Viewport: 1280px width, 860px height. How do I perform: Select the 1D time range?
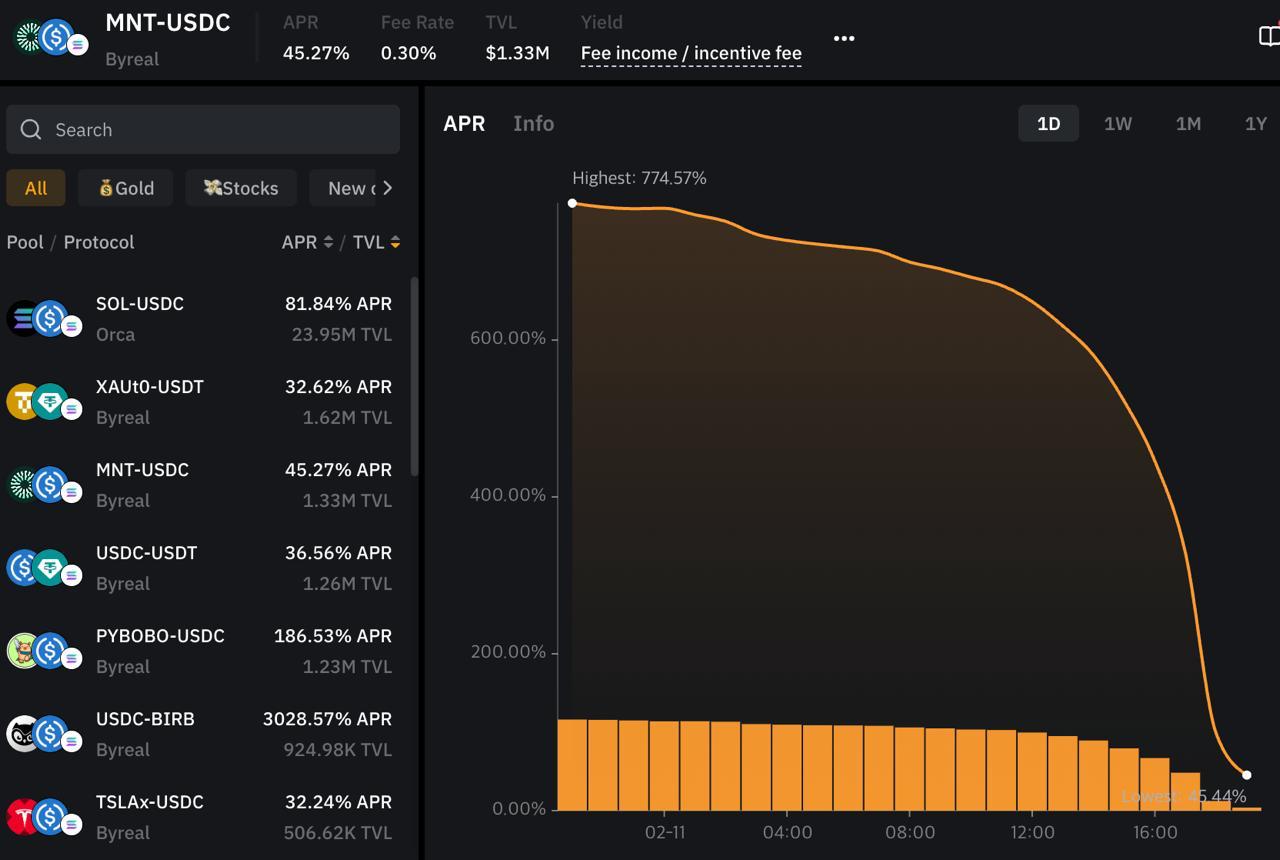(1048, 124)
